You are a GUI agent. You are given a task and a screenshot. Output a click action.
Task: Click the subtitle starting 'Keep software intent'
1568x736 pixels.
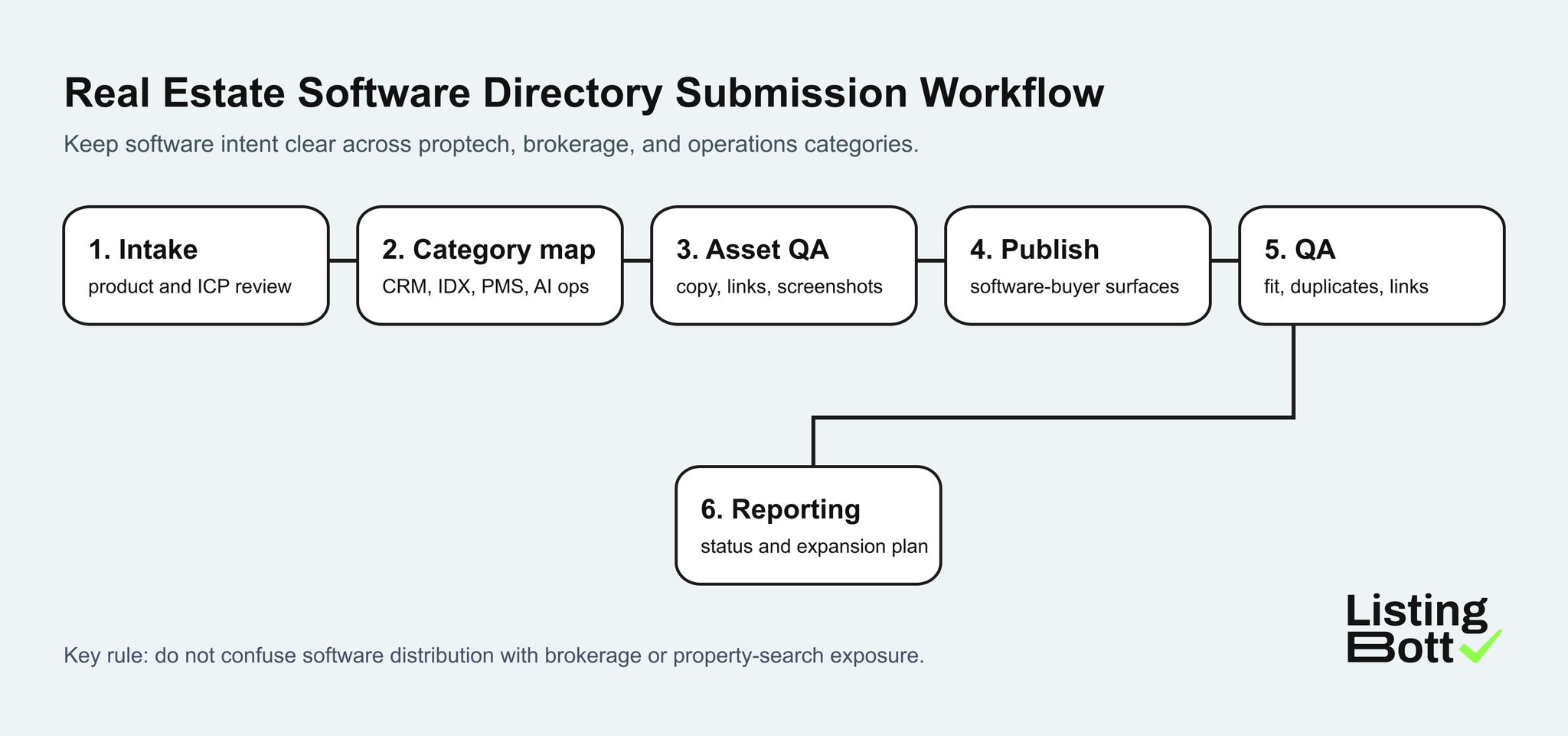tap(491, 144)
